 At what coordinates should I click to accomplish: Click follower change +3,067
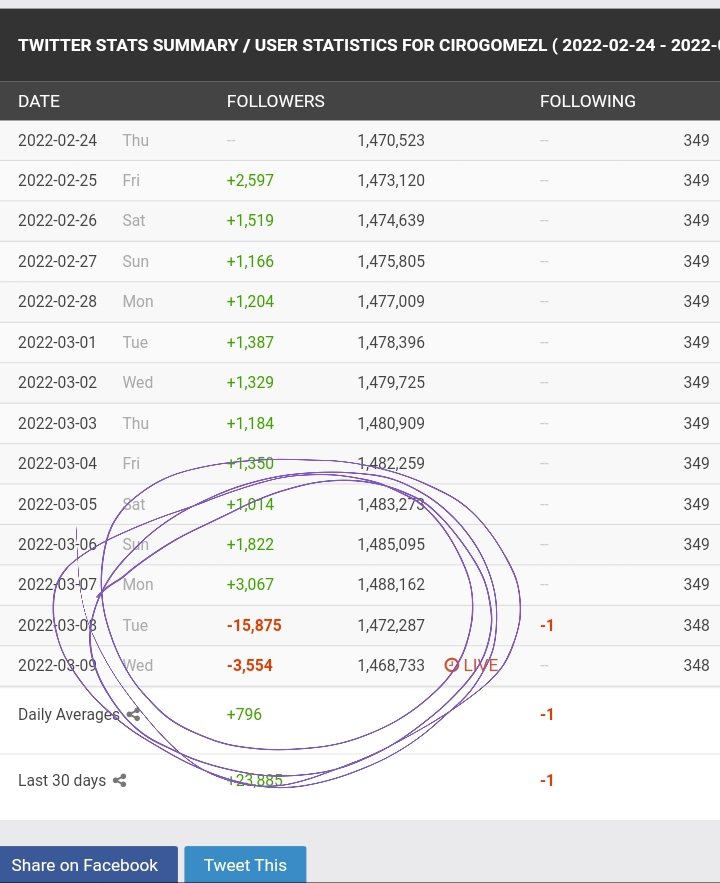pos(250,585)
